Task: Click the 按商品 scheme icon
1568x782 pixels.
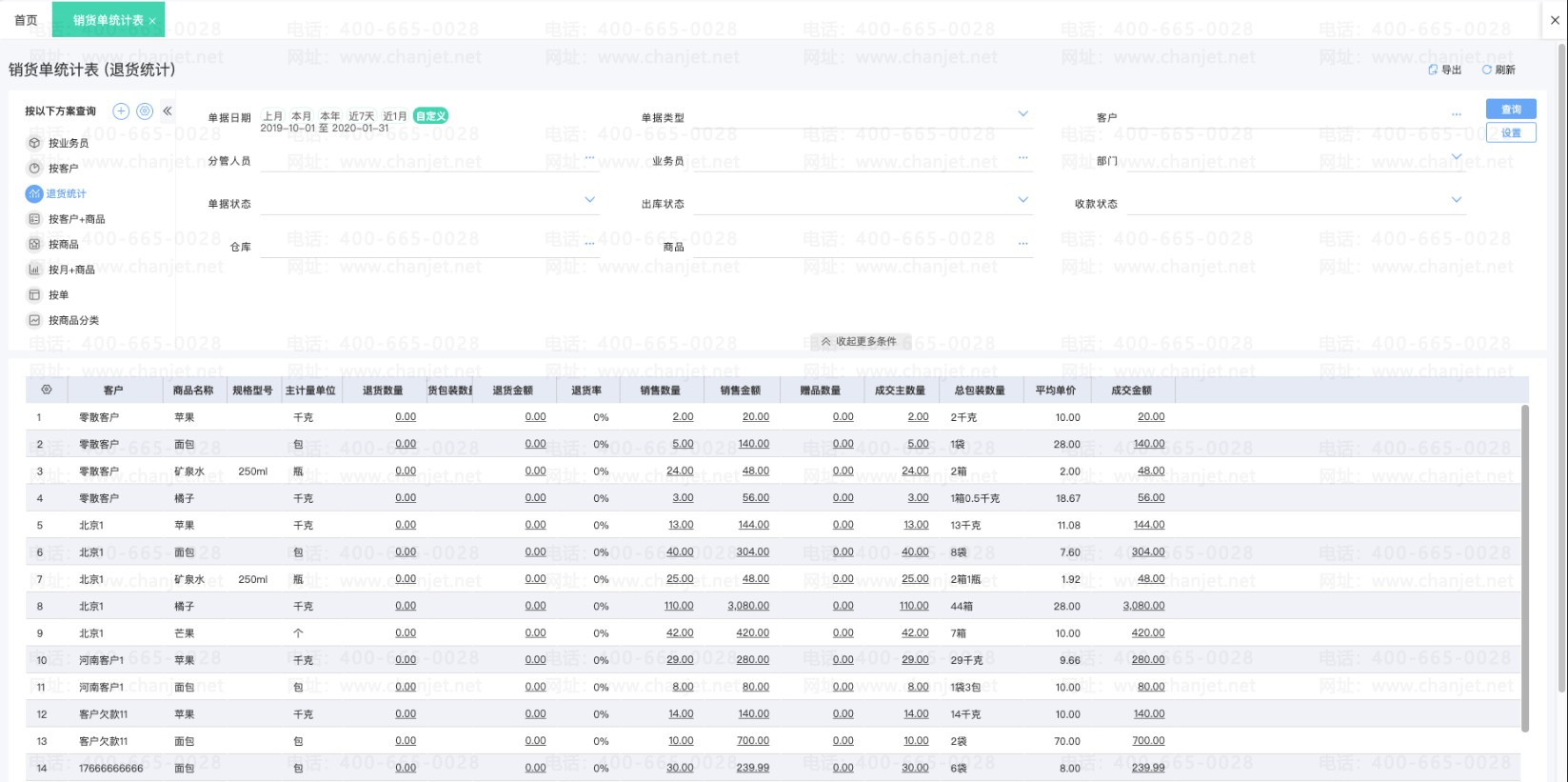Action: (34, 244)
